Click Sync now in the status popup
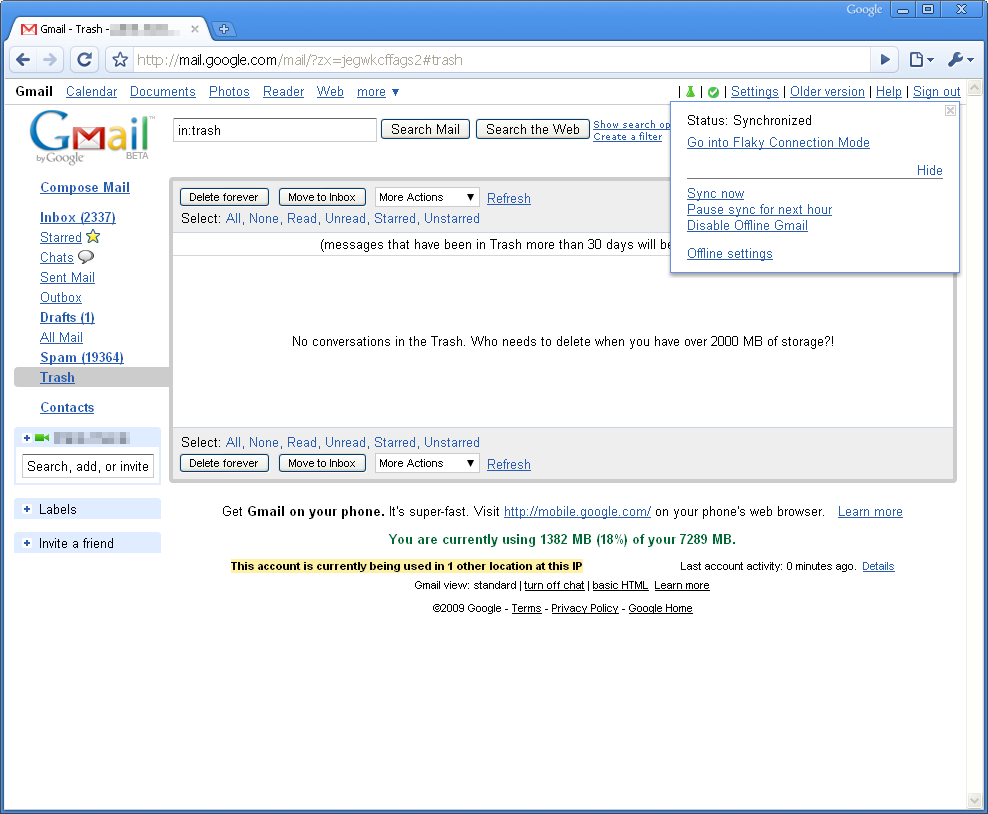Screen dimensions: 988x814 pyautogui.click(x=715, y=193)
